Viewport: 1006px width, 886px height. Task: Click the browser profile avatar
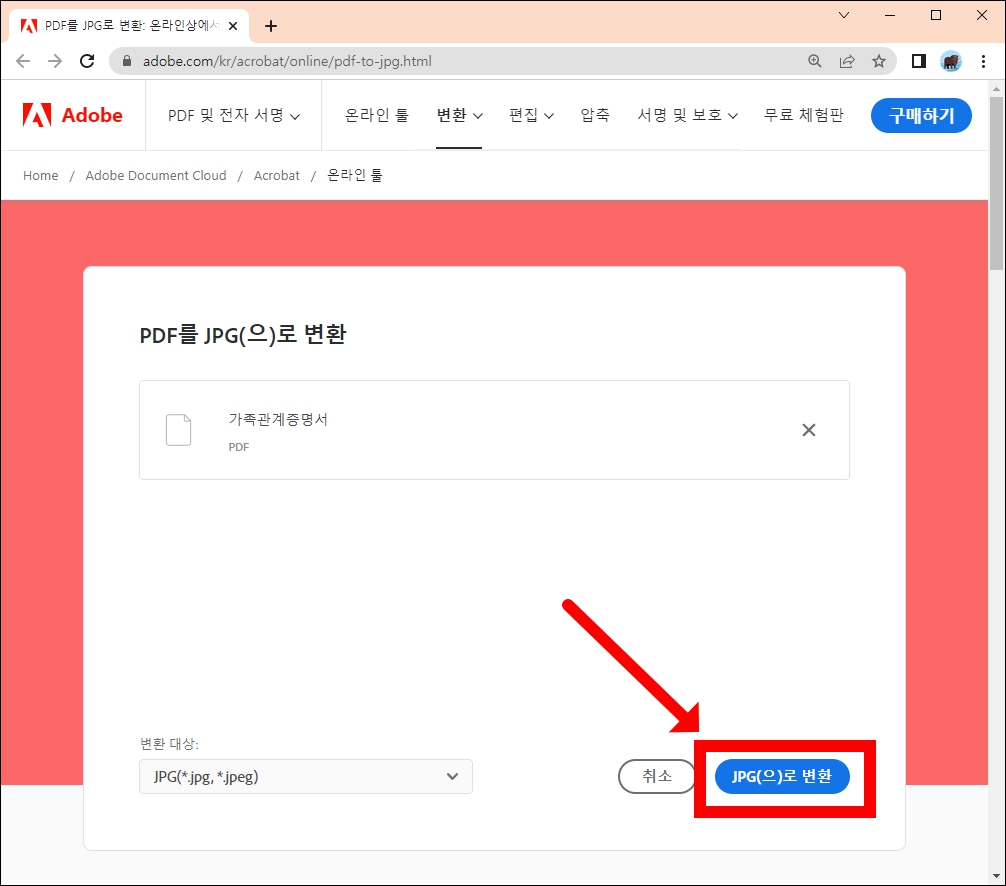(950, 61)
